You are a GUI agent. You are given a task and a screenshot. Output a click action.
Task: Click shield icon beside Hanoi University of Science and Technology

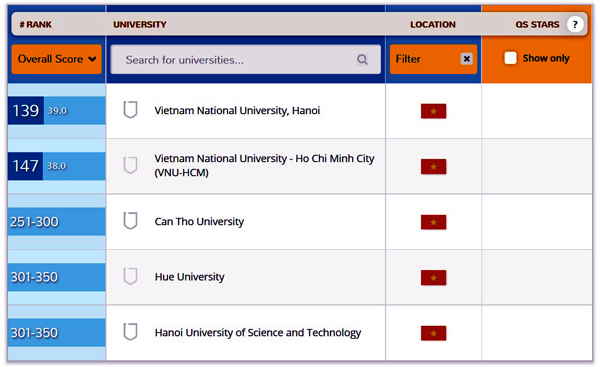click(130, 332)
